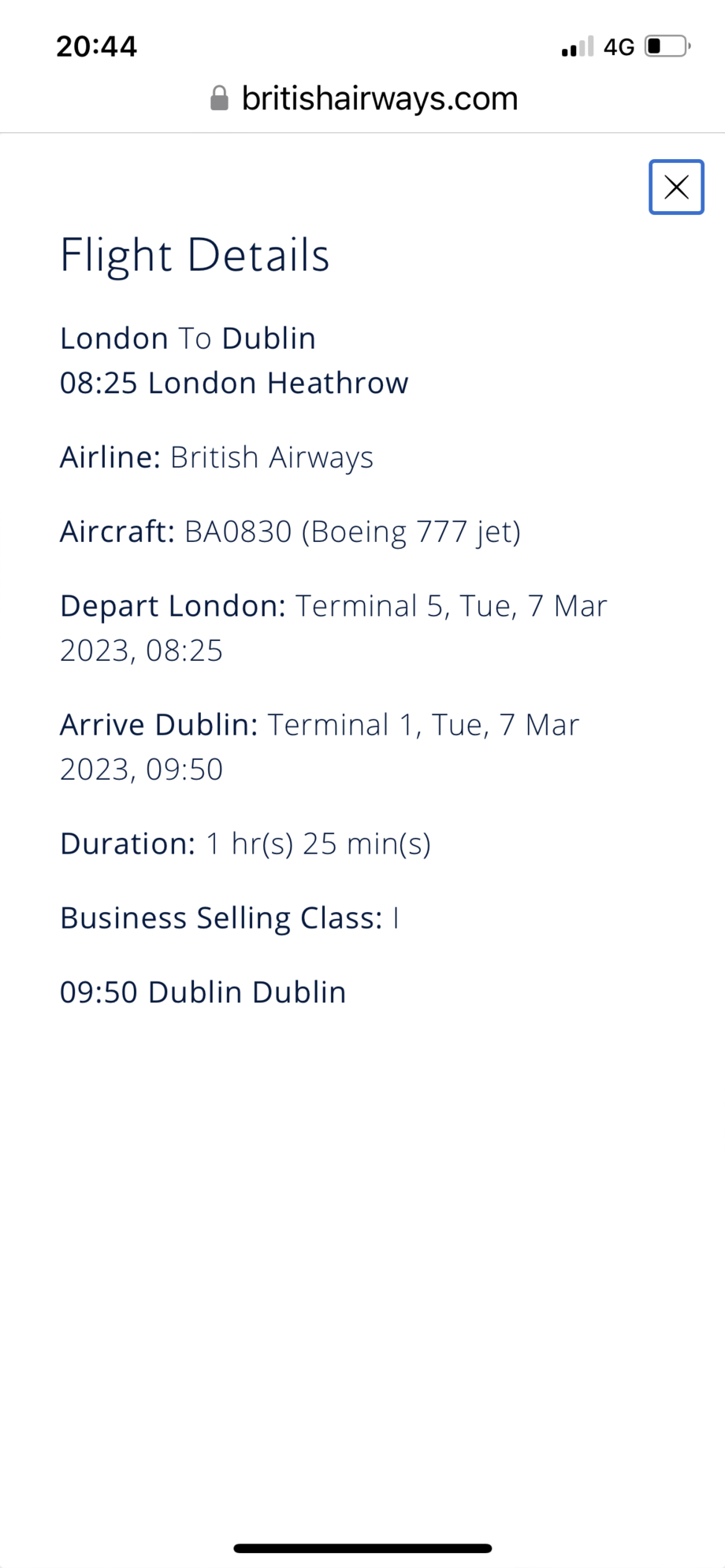725x1568 pixels.
Task: Select the Duration 1 hr 25 min line
Action: click(x=245, y=844)
